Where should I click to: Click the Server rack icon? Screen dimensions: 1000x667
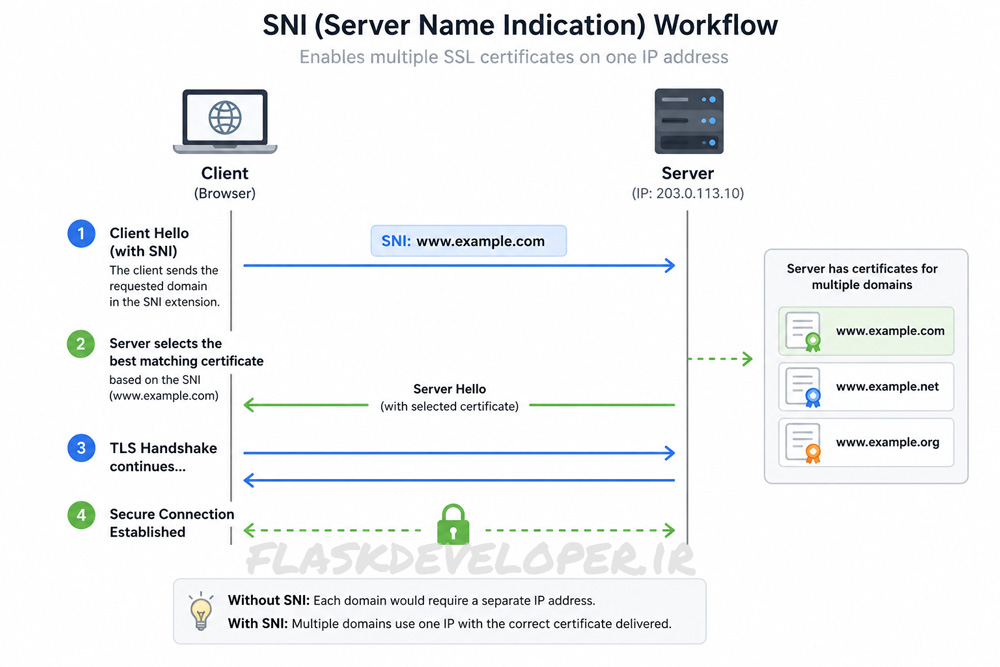[x=689, y=121]
